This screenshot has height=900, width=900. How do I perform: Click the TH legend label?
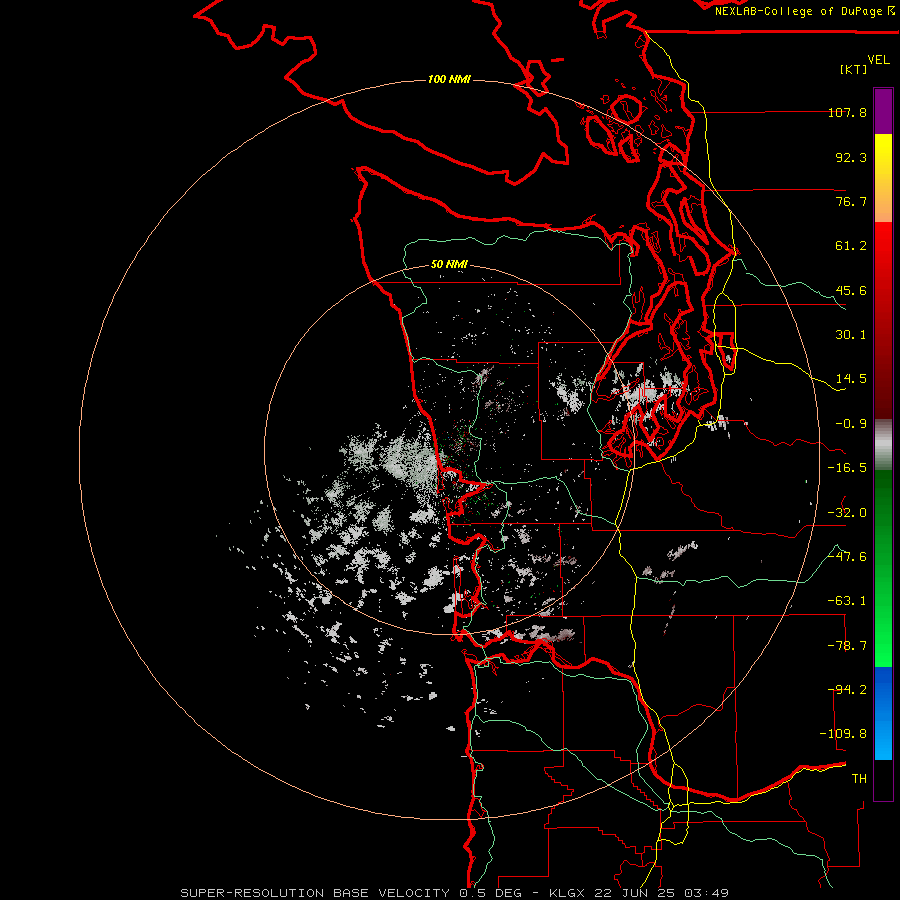(859, 779)
